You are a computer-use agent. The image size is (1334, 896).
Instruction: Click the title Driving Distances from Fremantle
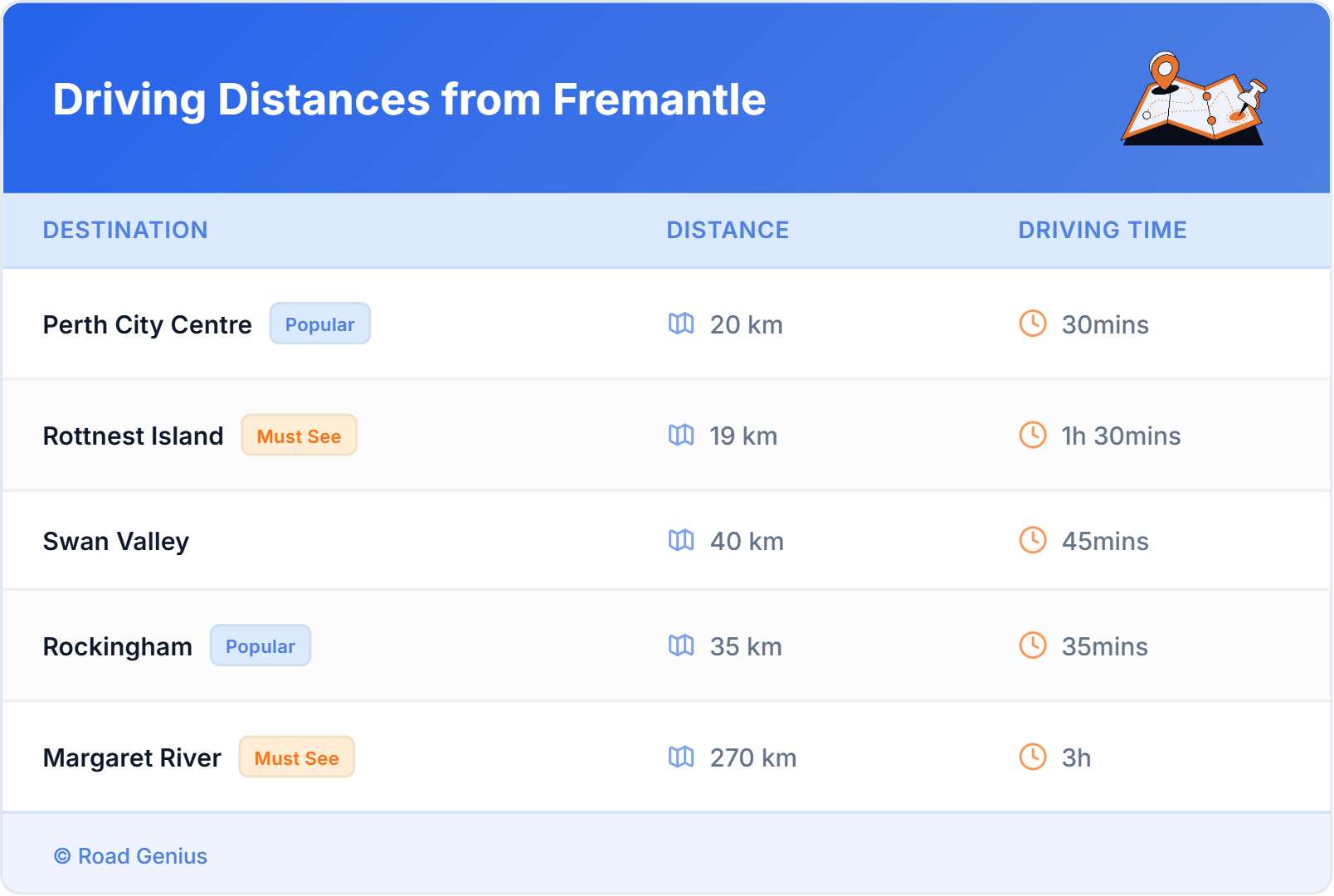(x=410, y=100)
